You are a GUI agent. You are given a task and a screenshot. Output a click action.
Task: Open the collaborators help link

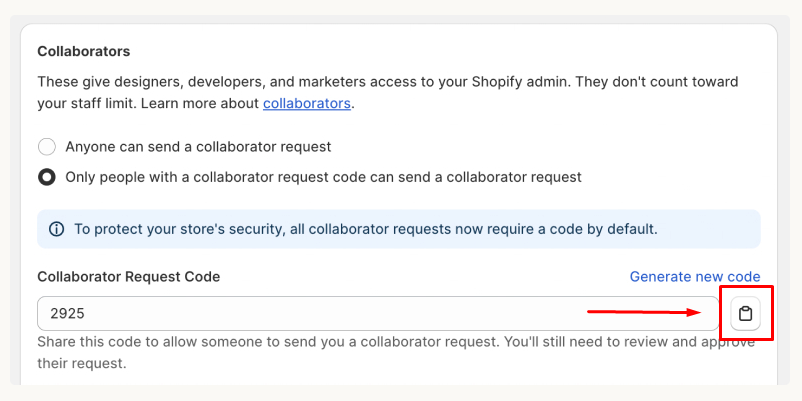coord(307,103)
